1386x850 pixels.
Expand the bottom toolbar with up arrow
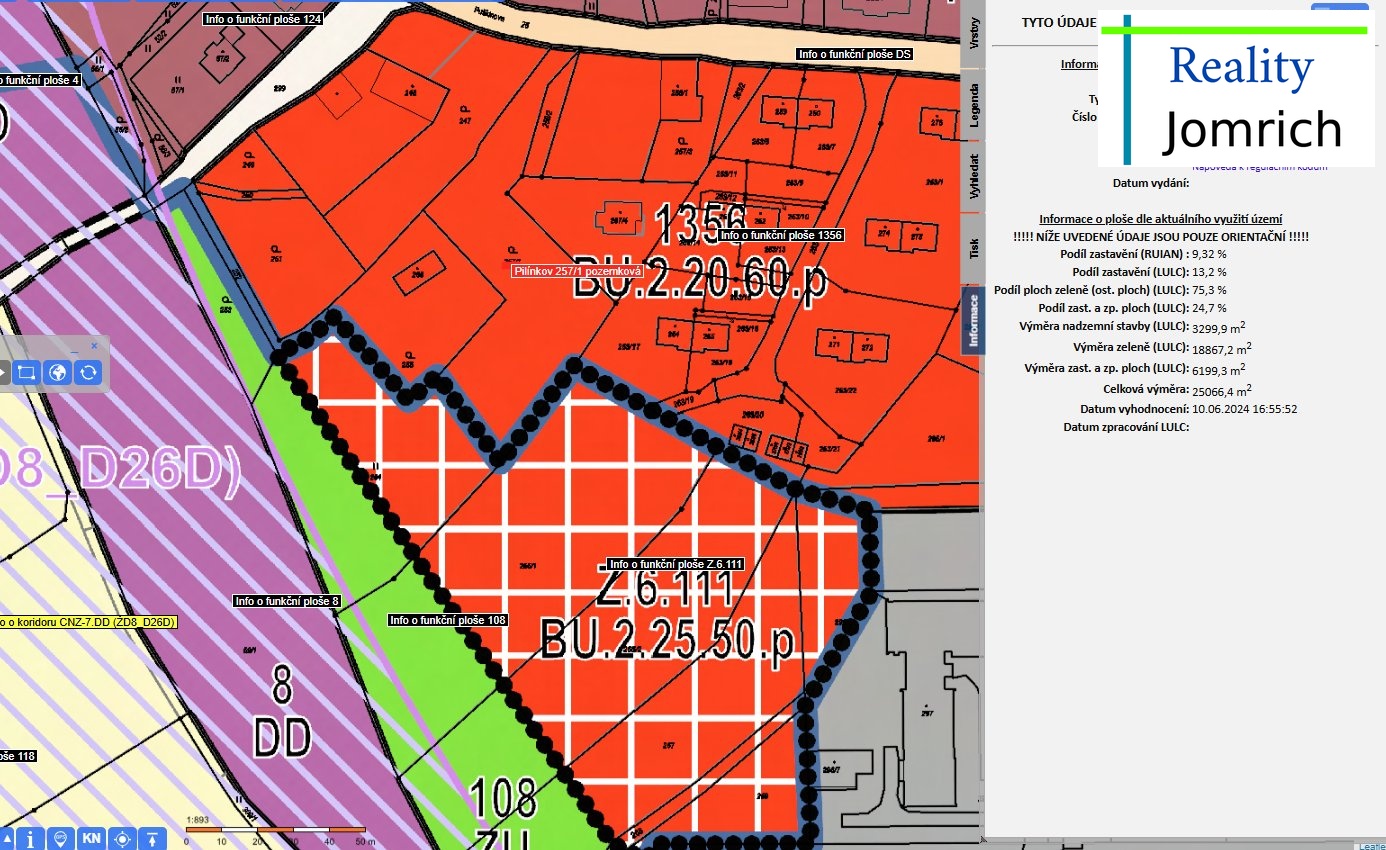[x=6, y=838]
